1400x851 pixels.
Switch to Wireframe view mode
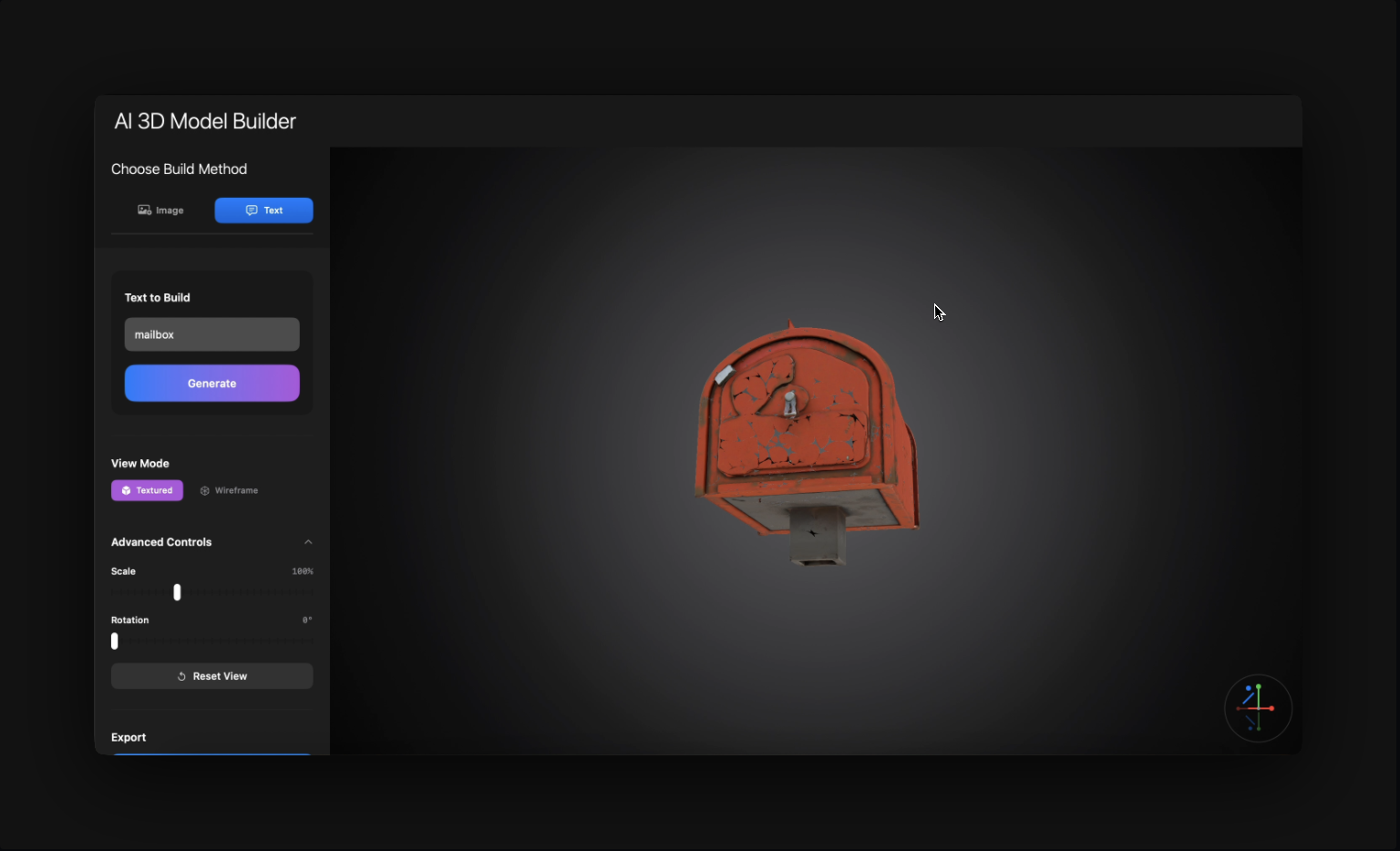tap(230, 490)
